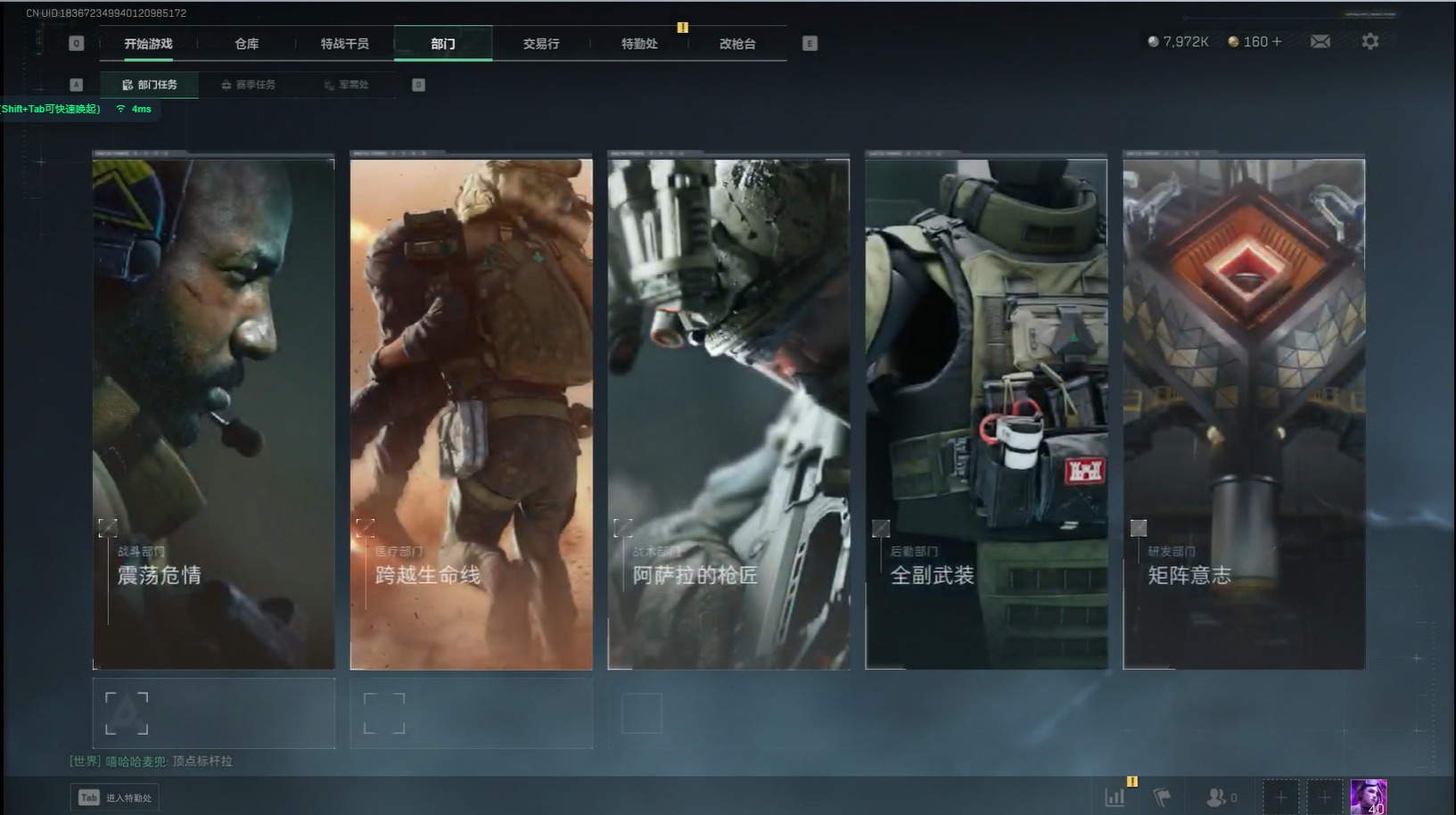Switch to the 仓库 tab
The width and height of the screenshot is (1456, 815).
click(x=247, y=44)
